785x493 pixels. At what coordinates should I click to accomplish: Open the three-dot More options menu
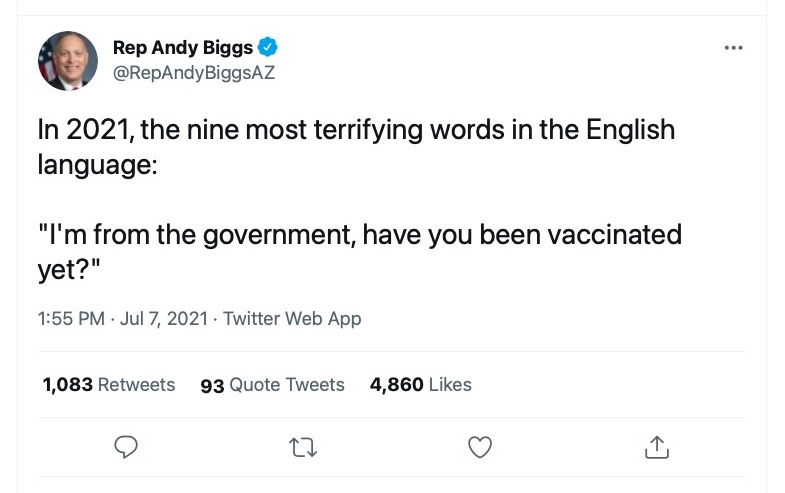(734, 47)
